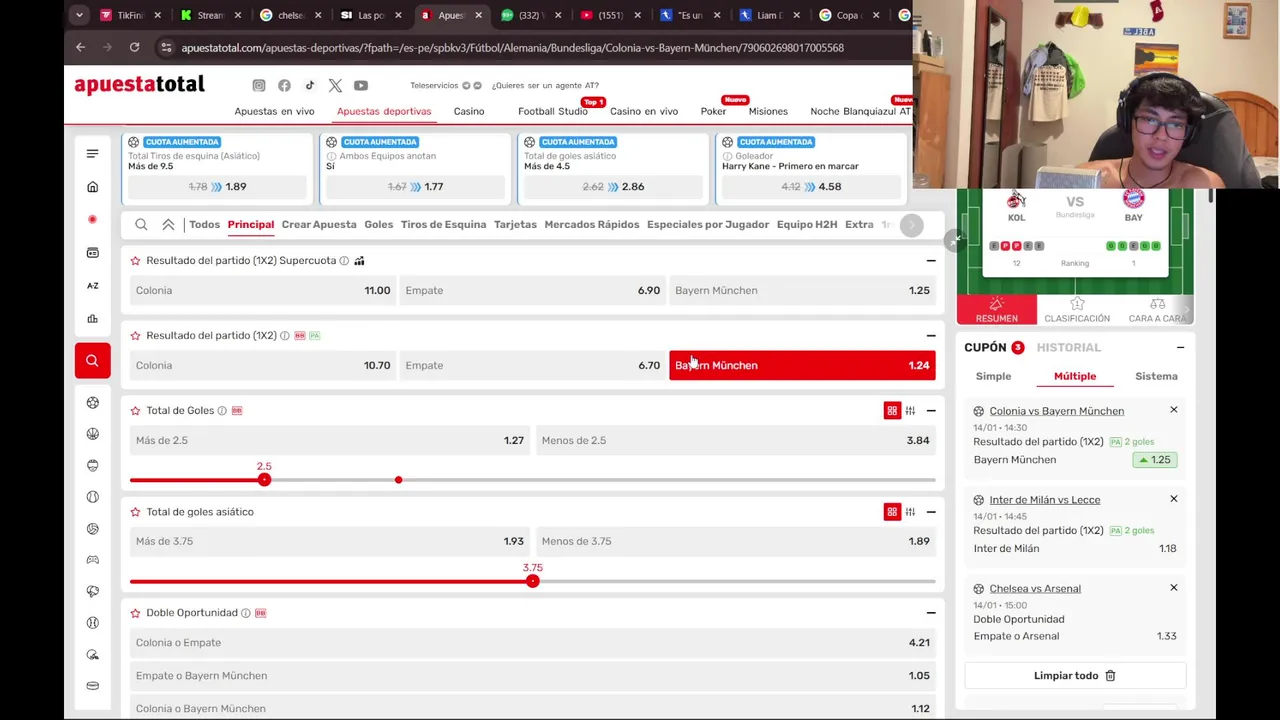Collapse the Cupón bet slip panel

point(1180,348)
